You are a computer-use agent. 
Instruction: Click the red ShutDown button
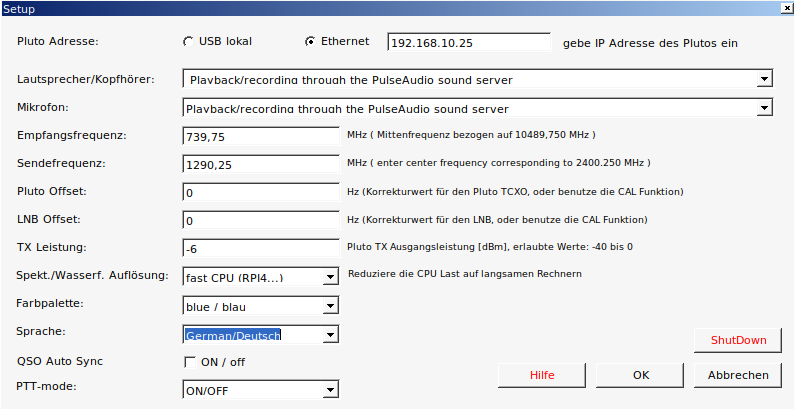[738, 340]
